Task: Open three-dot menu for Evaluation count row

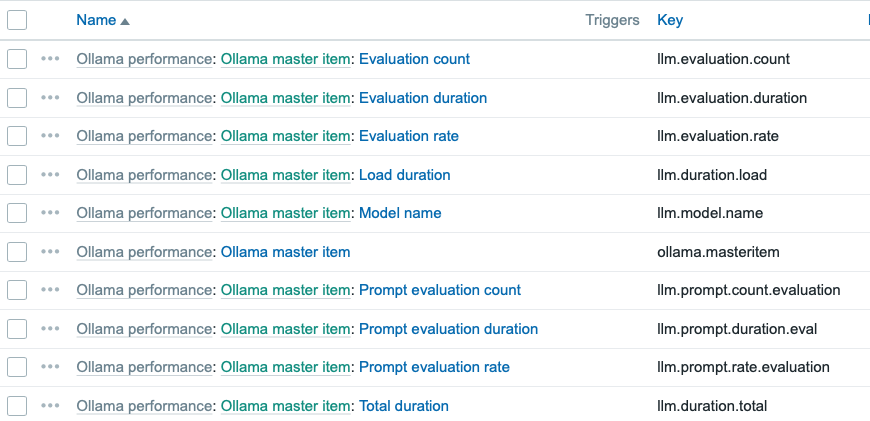Action: (x=50, y=59)
